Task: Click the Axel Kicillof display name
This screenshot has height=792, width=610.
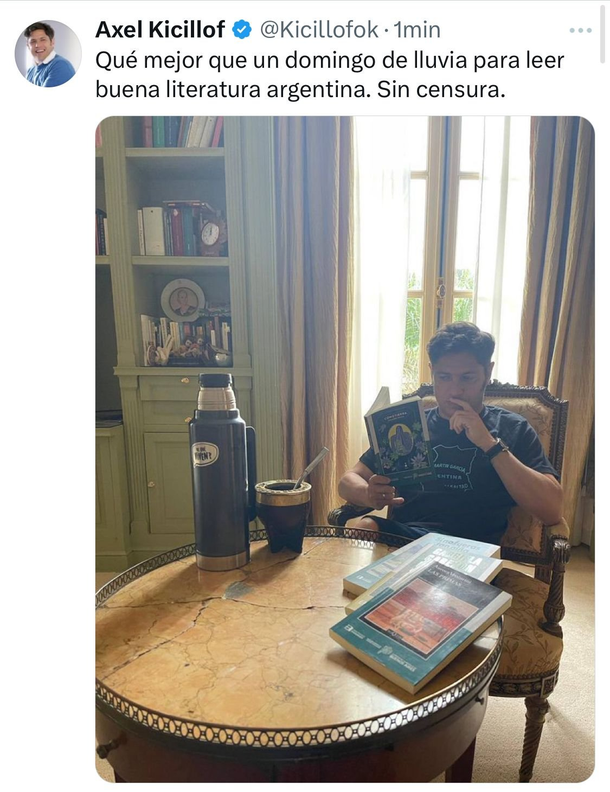Action: pos(160,30)
